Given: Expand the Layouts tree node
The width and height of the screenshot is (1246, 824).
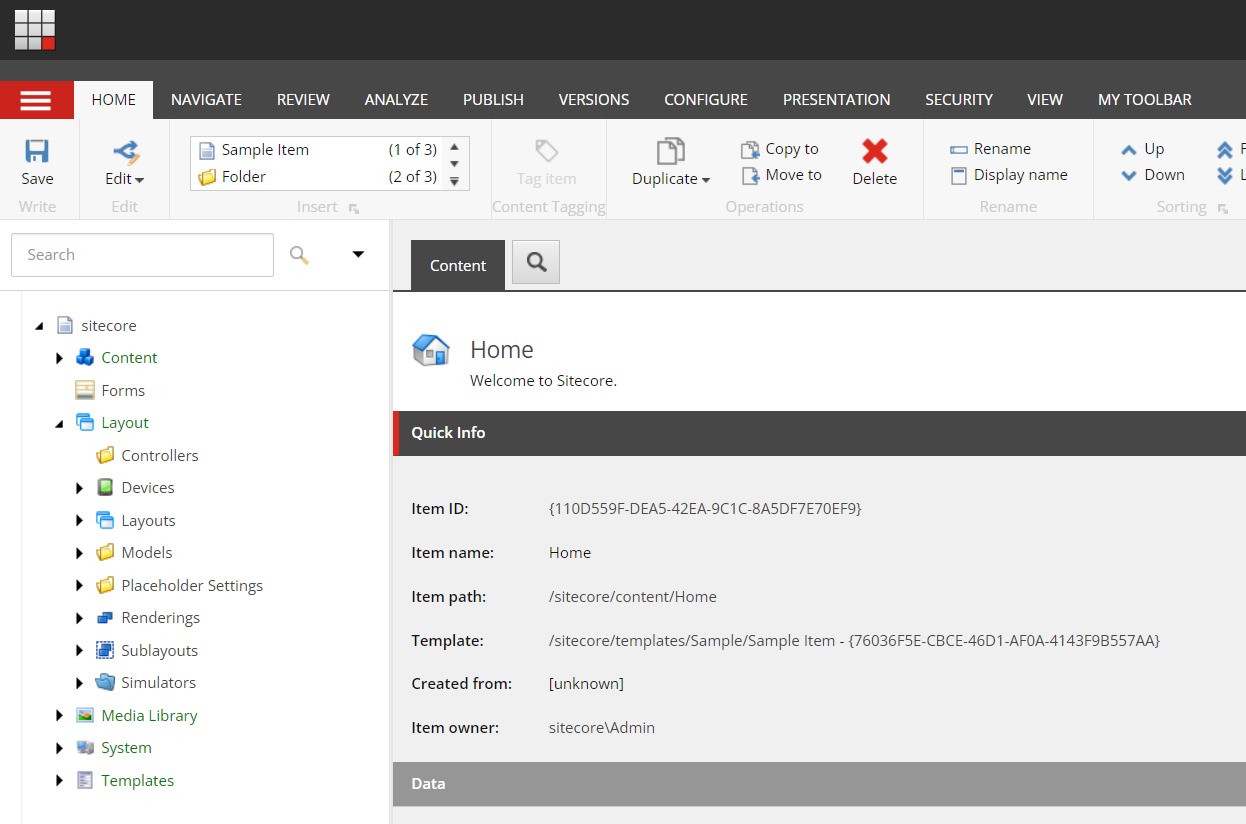Looking at the screenshot, I should 79,521.
